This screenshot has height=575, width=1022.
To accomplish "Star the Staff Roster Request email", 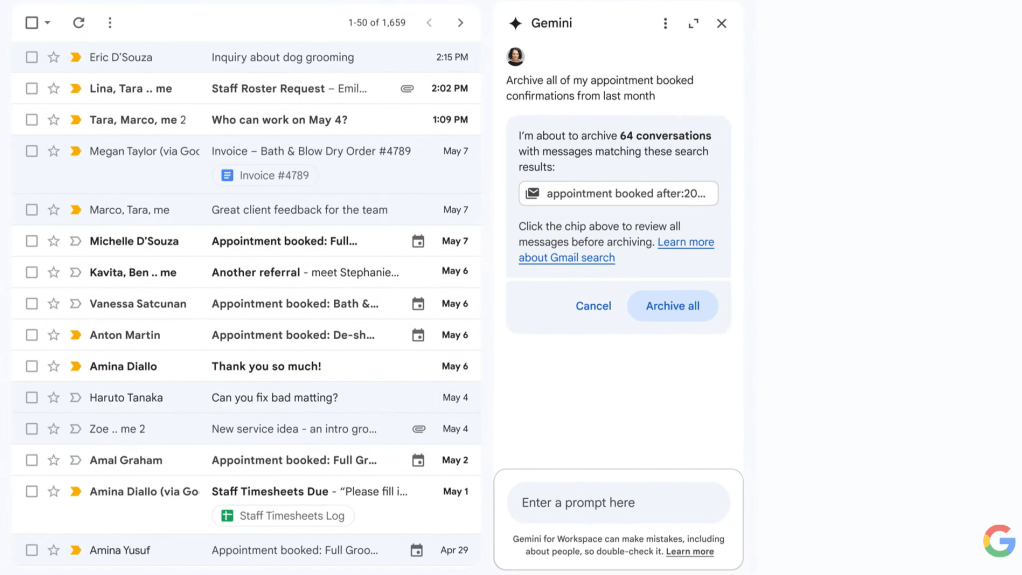I will pyautogui.click(x=53, y=89).
